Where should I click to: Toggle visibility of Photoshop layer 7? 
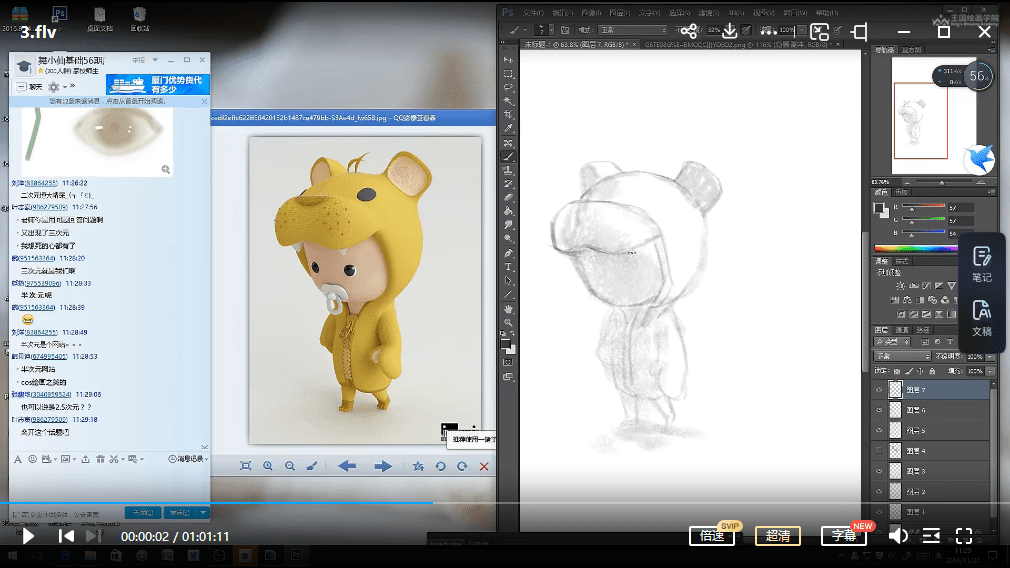[879, 390]
